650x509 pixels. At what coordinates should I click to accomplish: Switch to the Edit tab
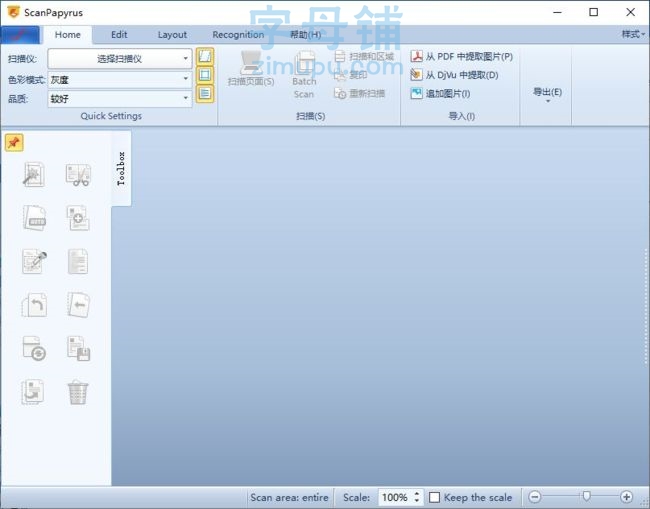[119, 35]
